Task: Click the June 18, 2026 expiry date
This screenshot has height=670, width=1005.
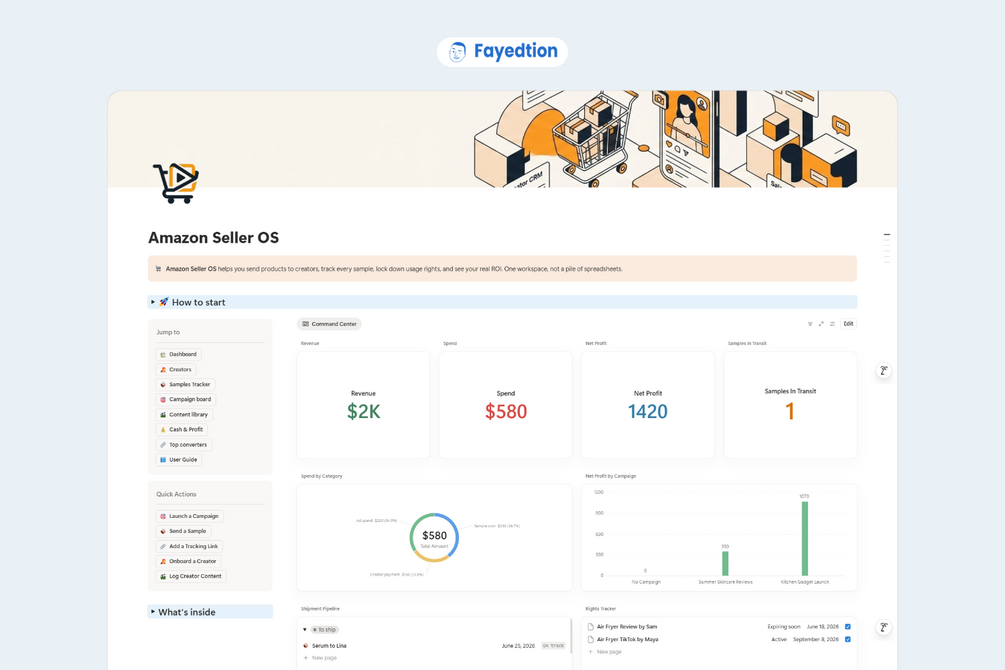Action: coord(822,627)
